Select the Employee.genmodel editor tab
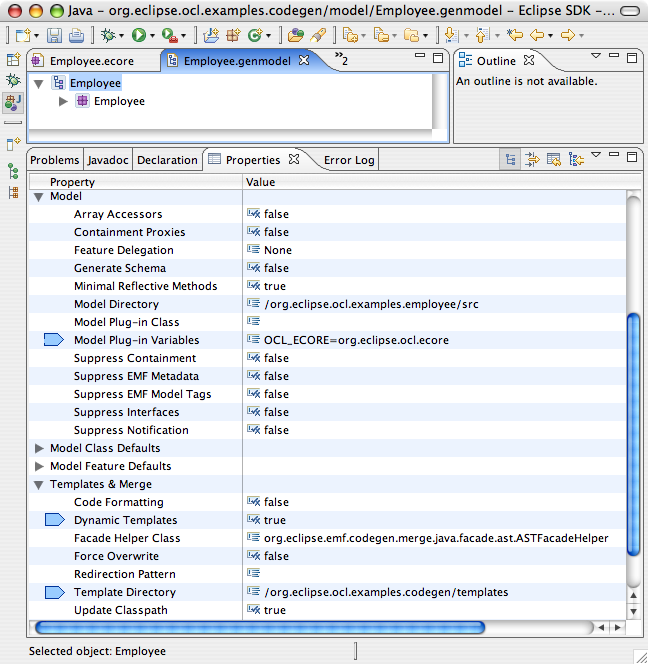Image resolution: width=648 pixels, height=664 pixels. click(237, 61)
